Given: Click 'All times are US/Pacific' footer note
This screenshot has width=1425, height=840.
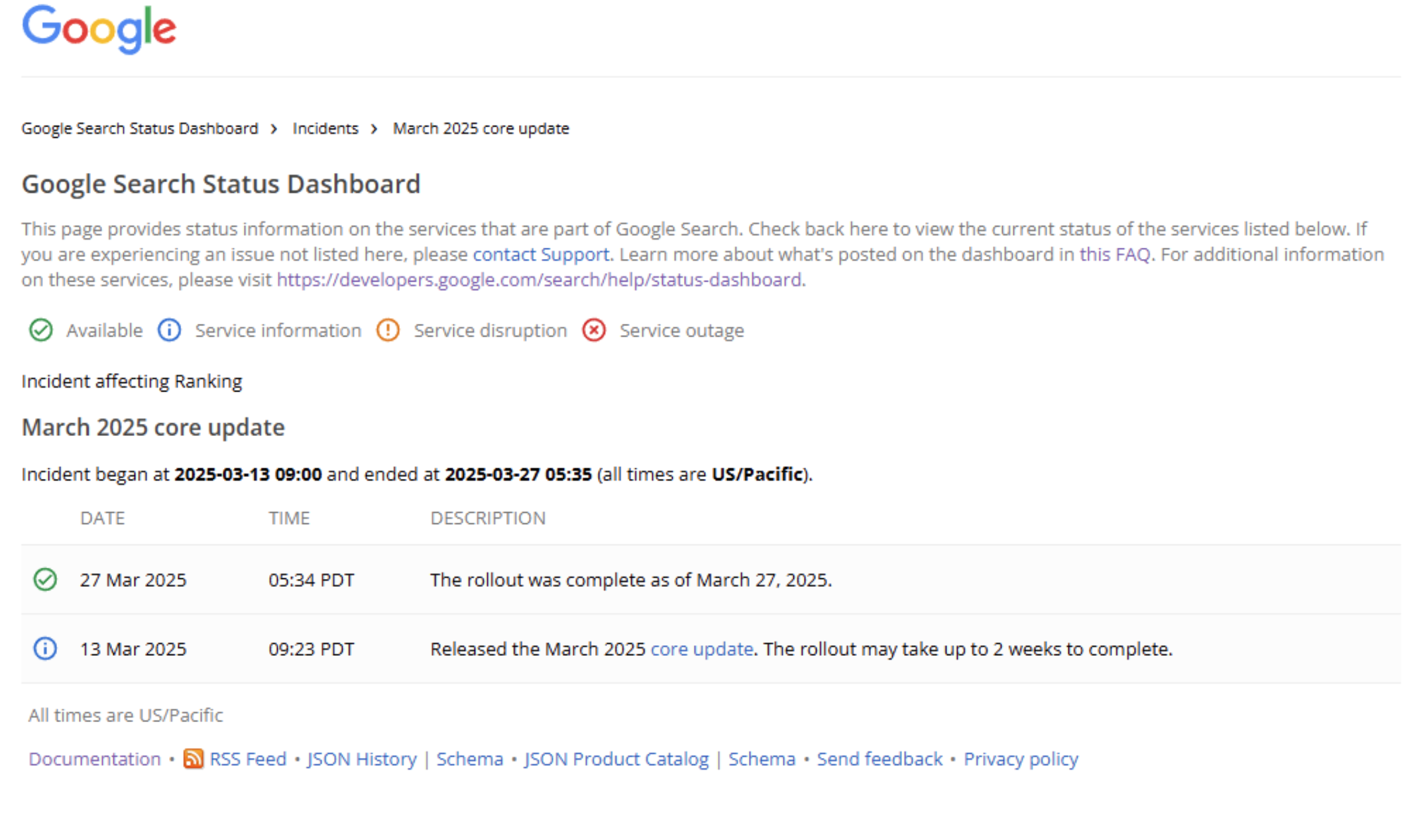Looking at the screenshot, I should click(126, 715).
